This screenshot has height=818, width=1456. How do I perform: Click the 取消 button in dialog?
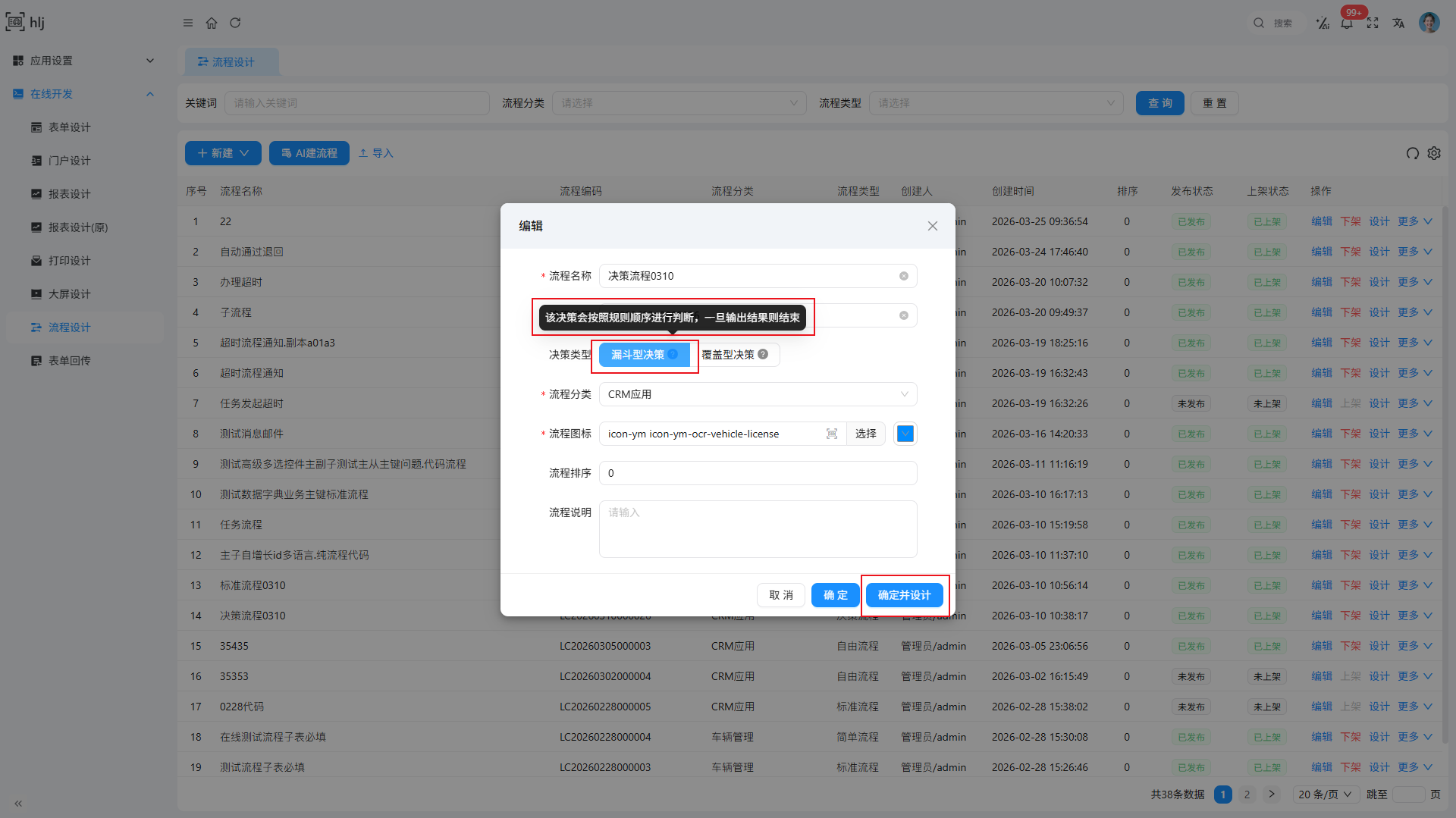(x=780, y=595)
